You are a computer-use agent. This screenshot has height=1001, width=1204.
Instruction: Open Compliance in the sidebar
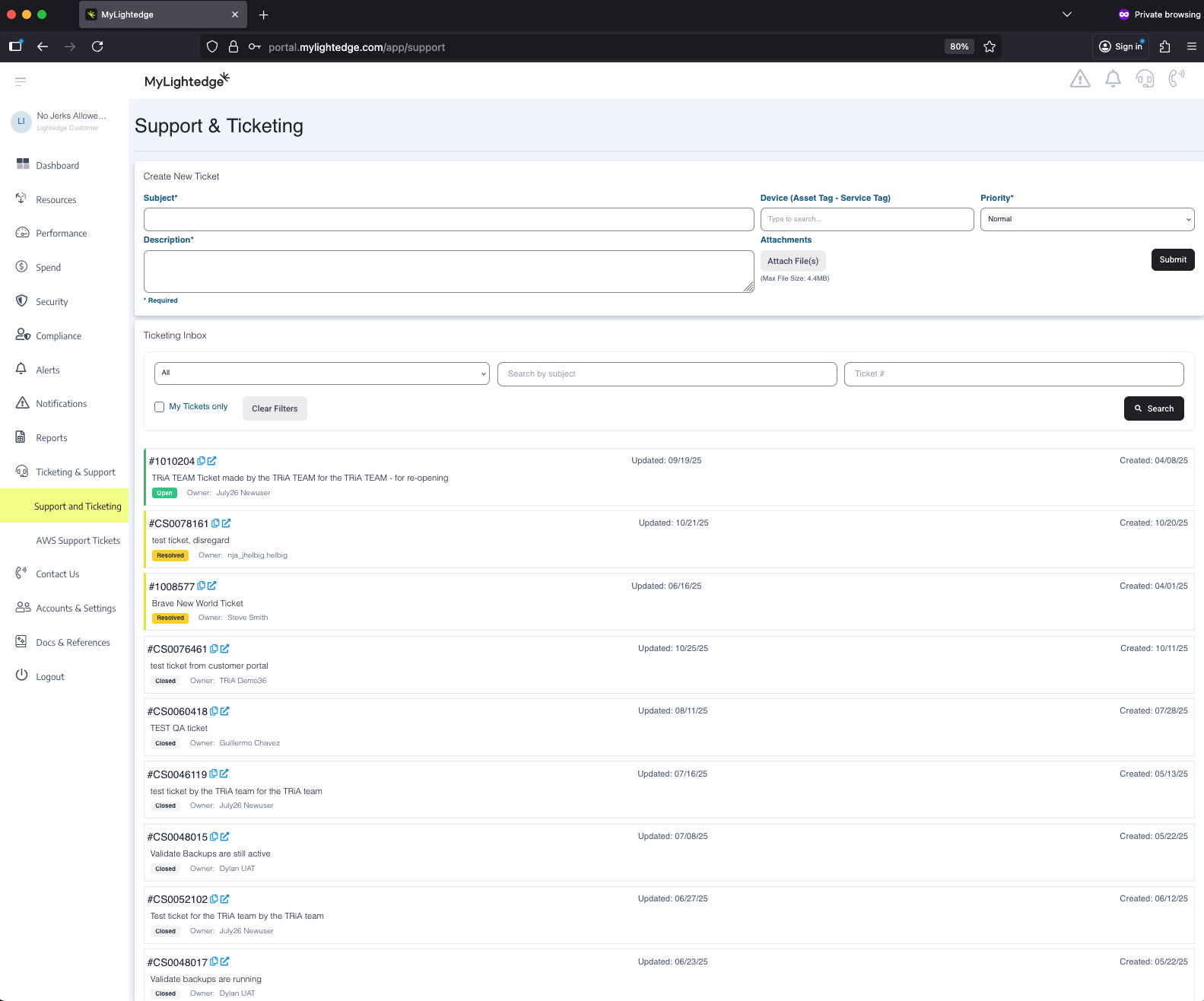(x=59, y=336)
